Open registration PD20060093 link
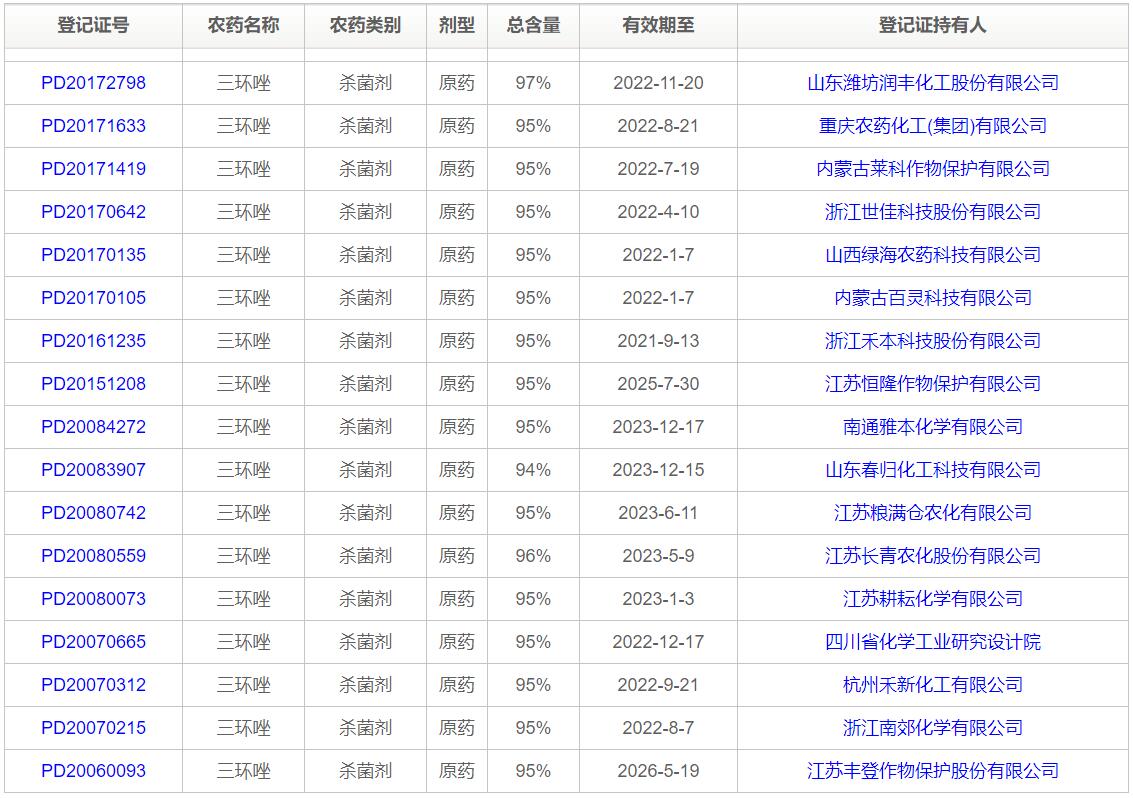Viewport: 1133px width, 798px height. (x=93, y=771)
